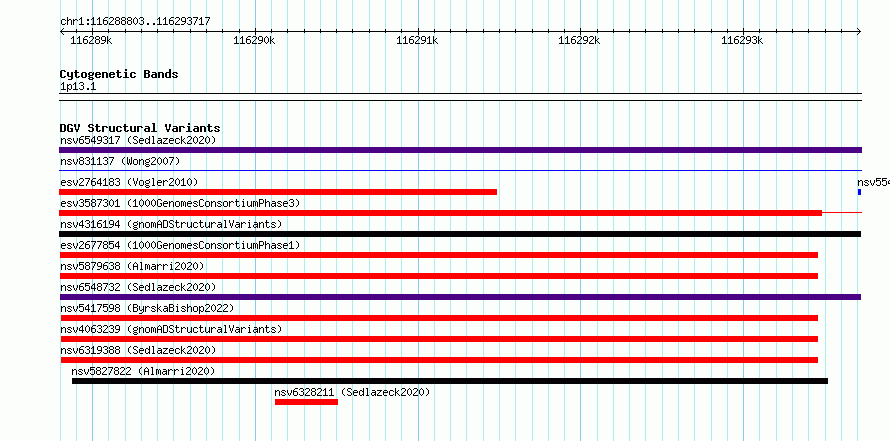Open nsv6328211 (Sedlazeck2020) label

(x=352, y=392)
